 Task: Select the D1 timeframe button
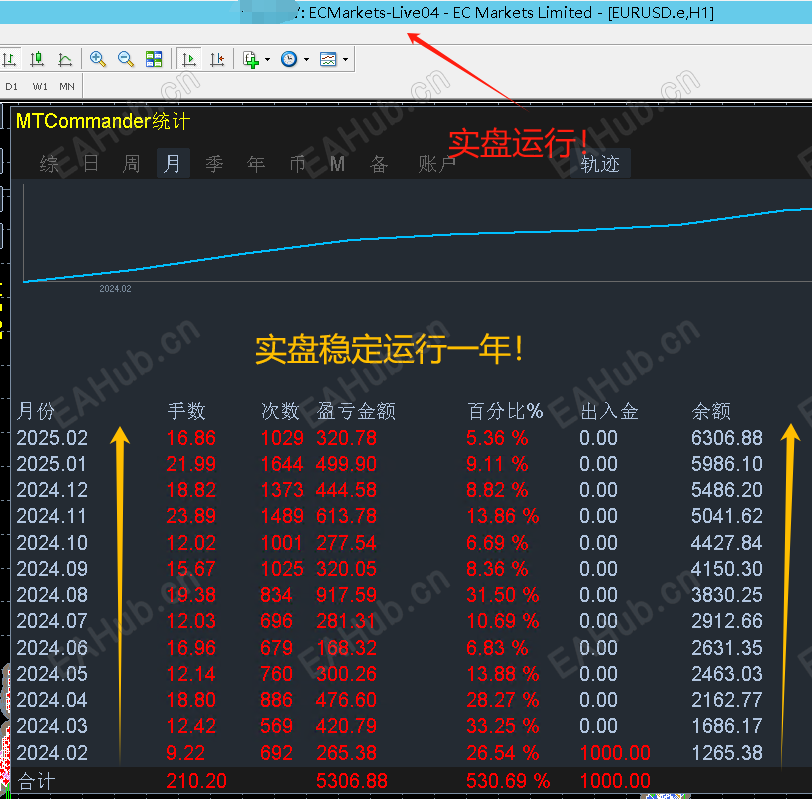(11, 86)
